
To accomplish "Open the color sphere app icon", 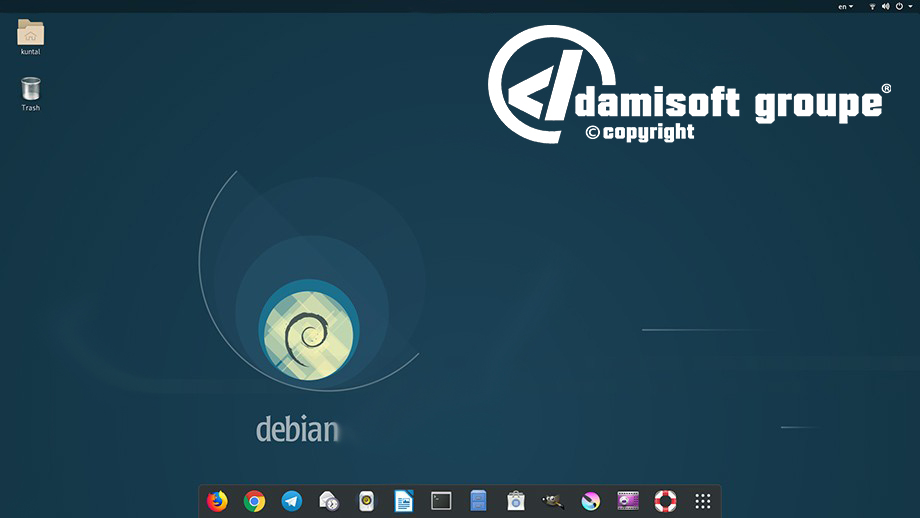I will (591, 501).
